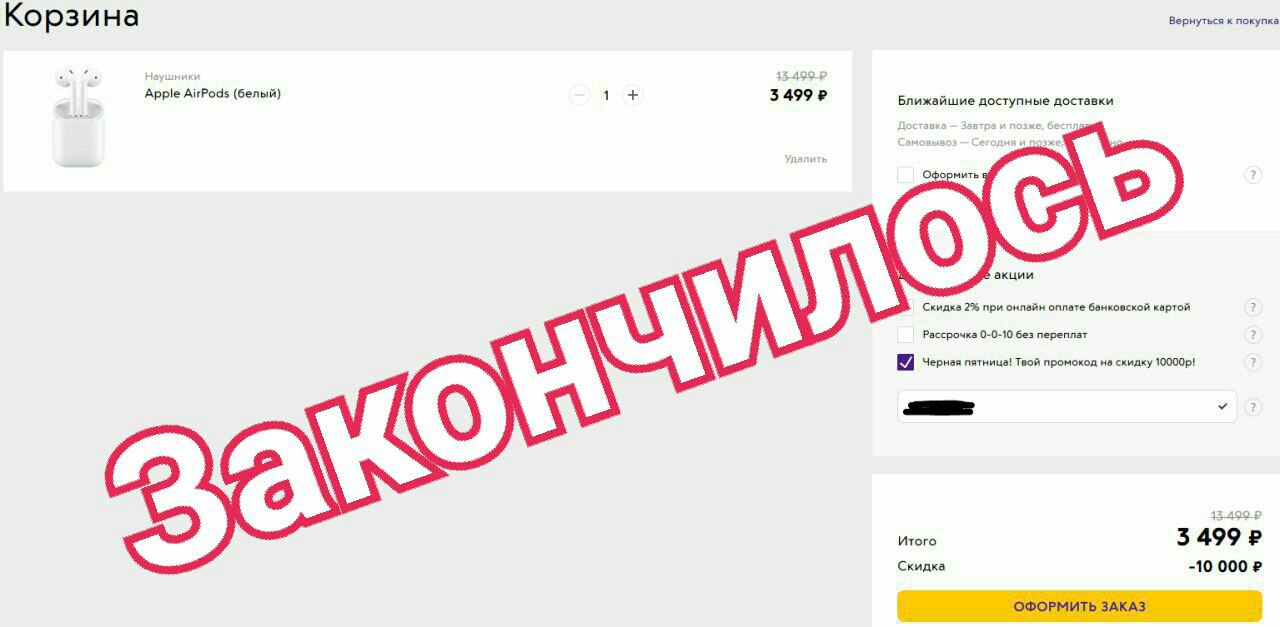Open help icon for Рассрочка 0-0-10
The image size is (1280, 627).
click(x=1252, y=335)
